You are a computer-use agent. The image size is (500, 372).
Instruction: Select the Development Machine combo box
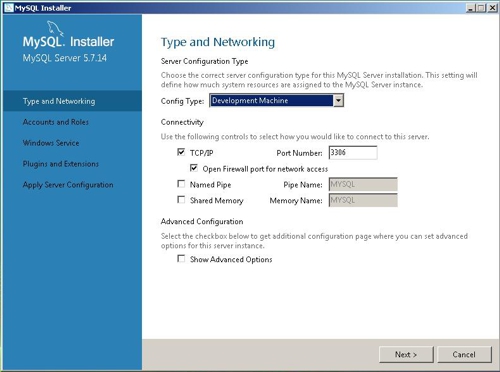tap(276, 100)
